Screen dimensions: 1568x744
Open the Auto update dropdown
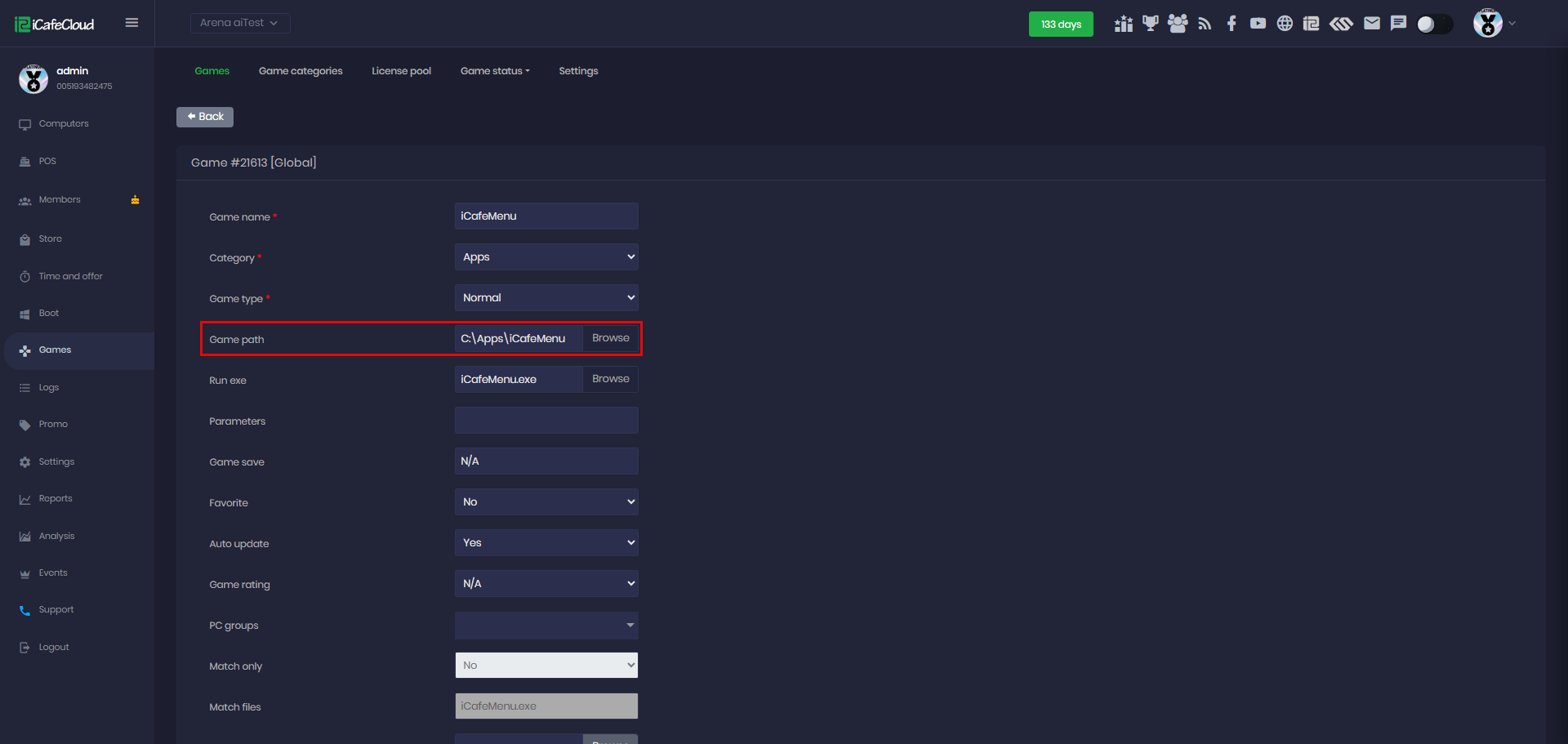(x=546, y=543)
